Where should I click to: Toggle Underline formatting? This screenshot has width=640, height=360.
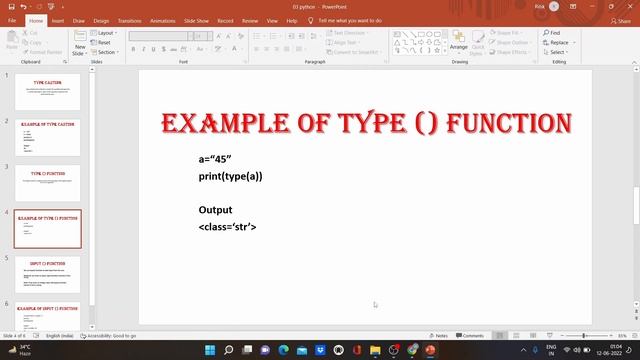[x=153, y=49]
